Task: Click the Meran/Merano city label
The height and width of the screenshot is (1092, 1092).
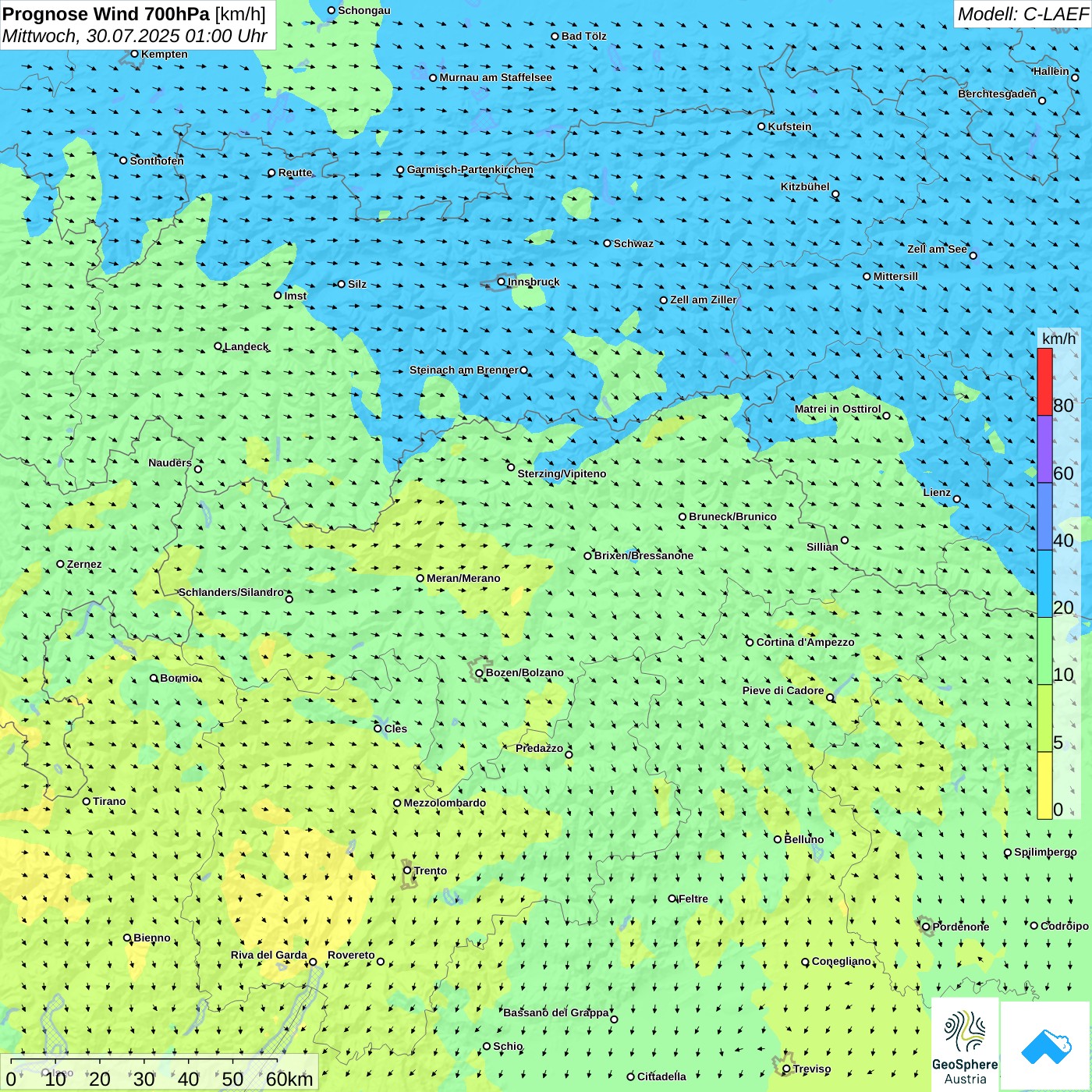Action: 463,578
